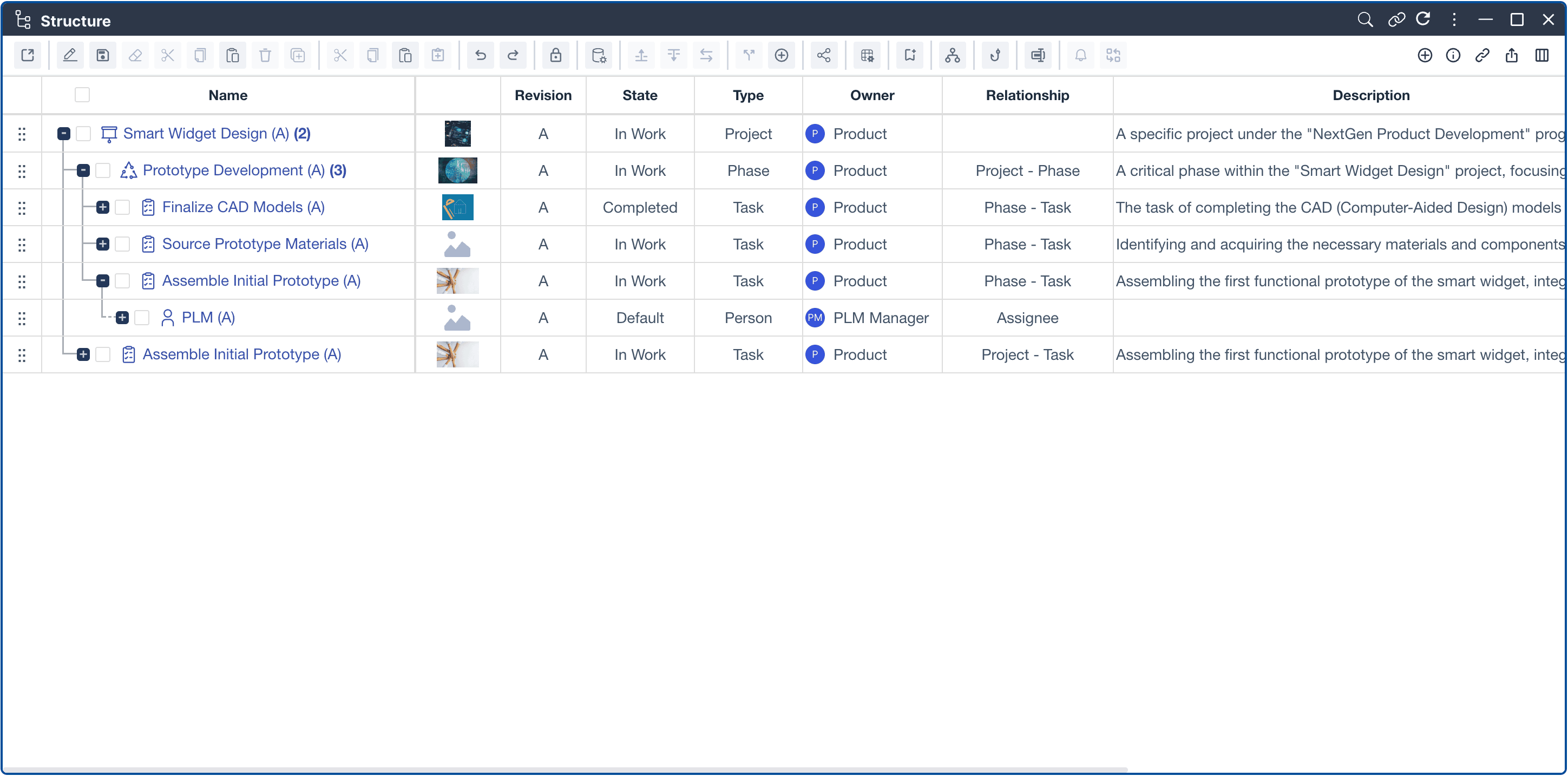This screenshot has width=1568, height=776.
Task: Expand the Source Prototype Materials node
Action: tap(103, 244)
